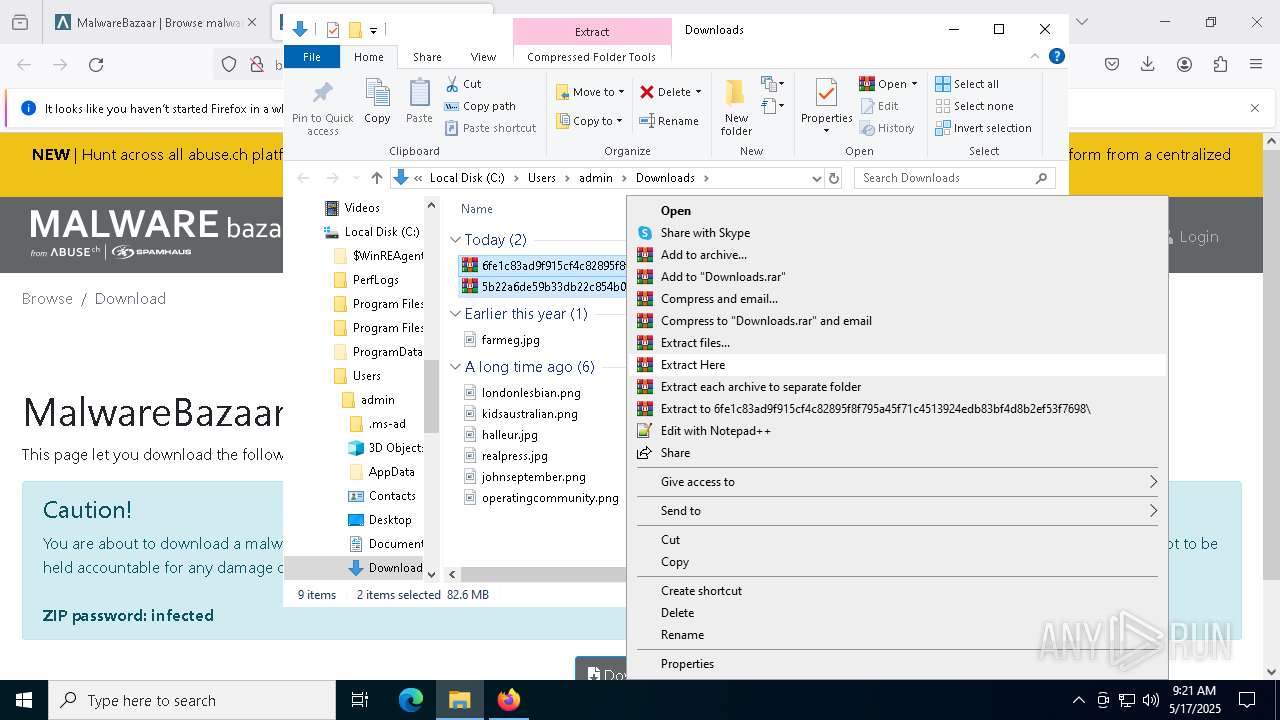
Task: Expand the address bar history dropdown
Action: [x=817, y=178]
